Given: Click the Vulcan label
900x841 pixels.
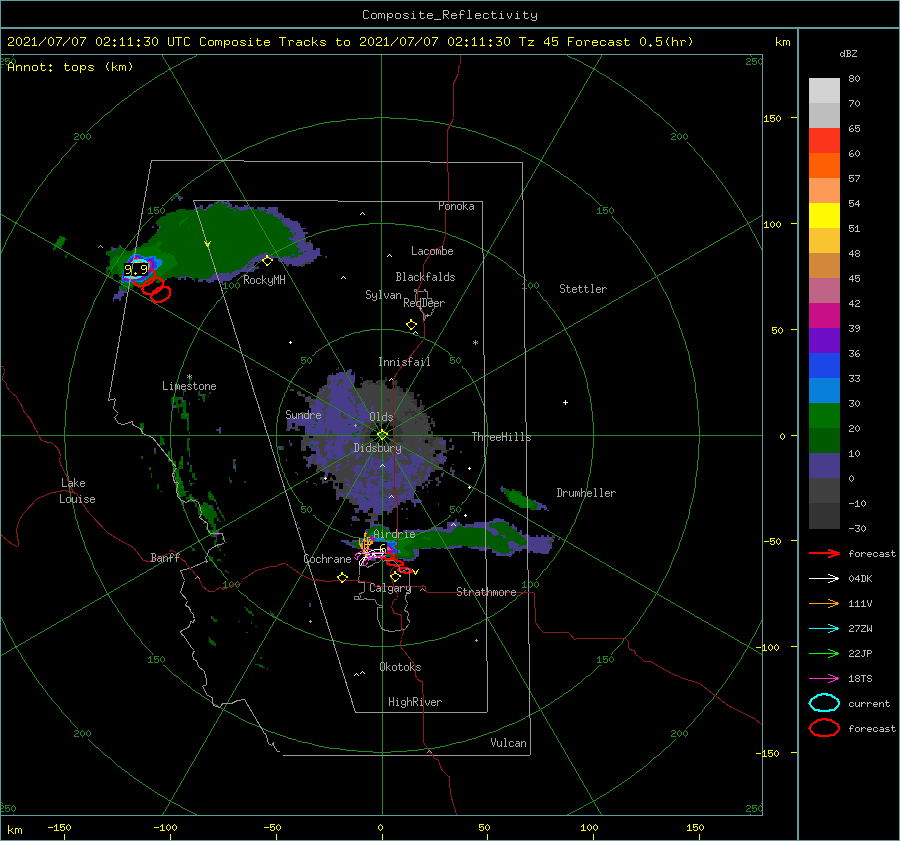Looking at the screenshot, I should click(508, 743).
